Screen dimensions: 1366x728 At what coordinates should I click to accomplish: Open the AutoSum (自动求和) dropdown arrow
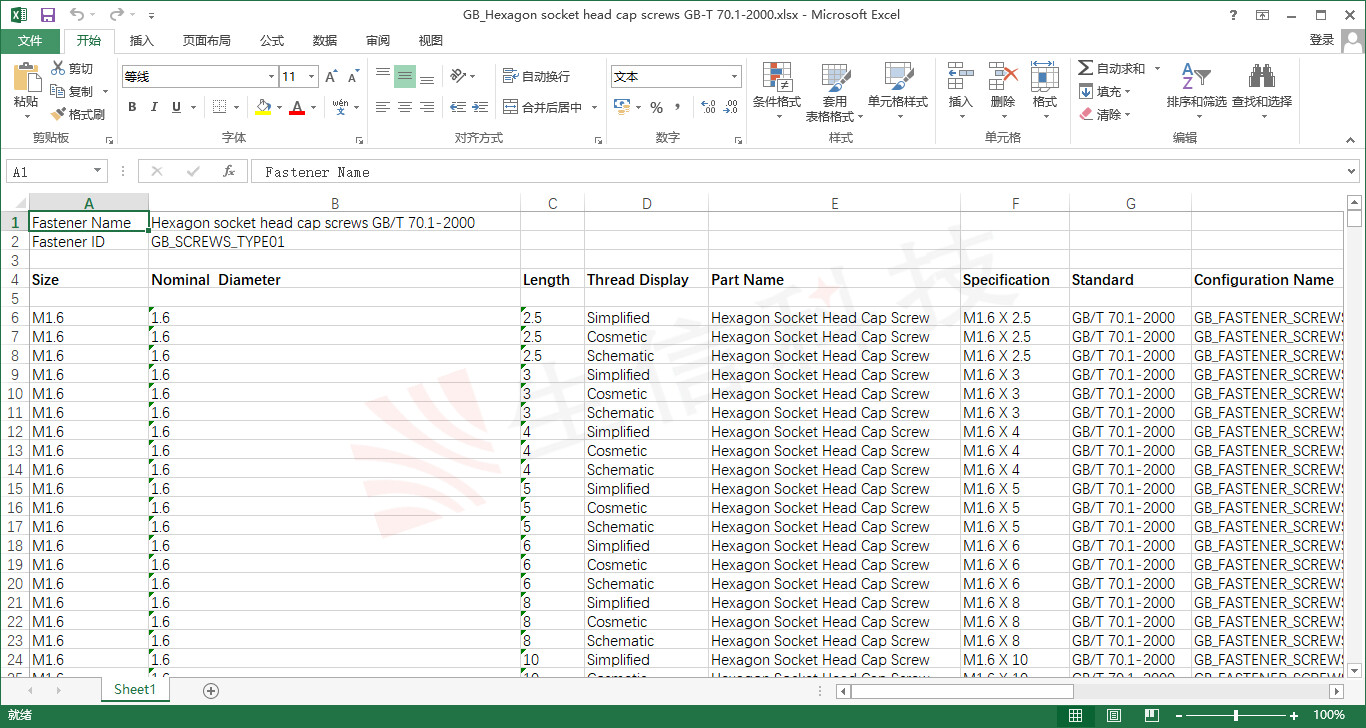tap(1157, 68)
